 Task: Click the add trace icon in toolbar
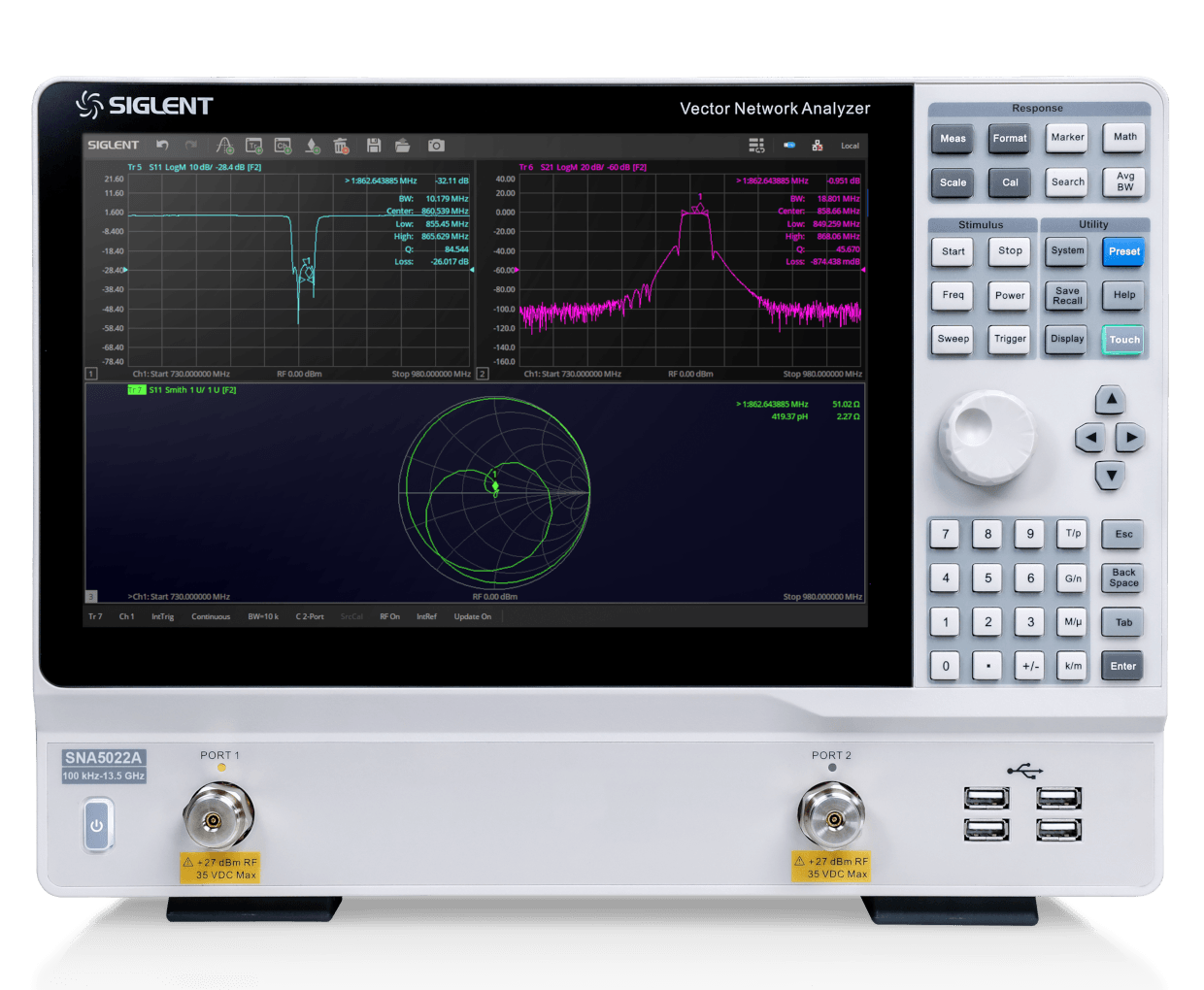click(x=253, y=146)
